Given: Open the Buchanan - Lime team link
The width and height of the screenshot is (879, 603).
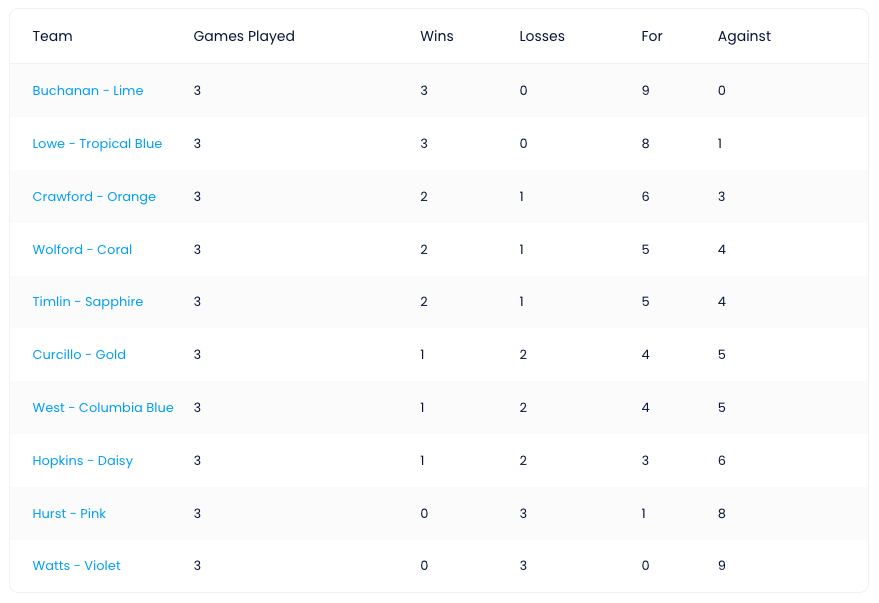Looking at the screenshot, I should 87,90.
